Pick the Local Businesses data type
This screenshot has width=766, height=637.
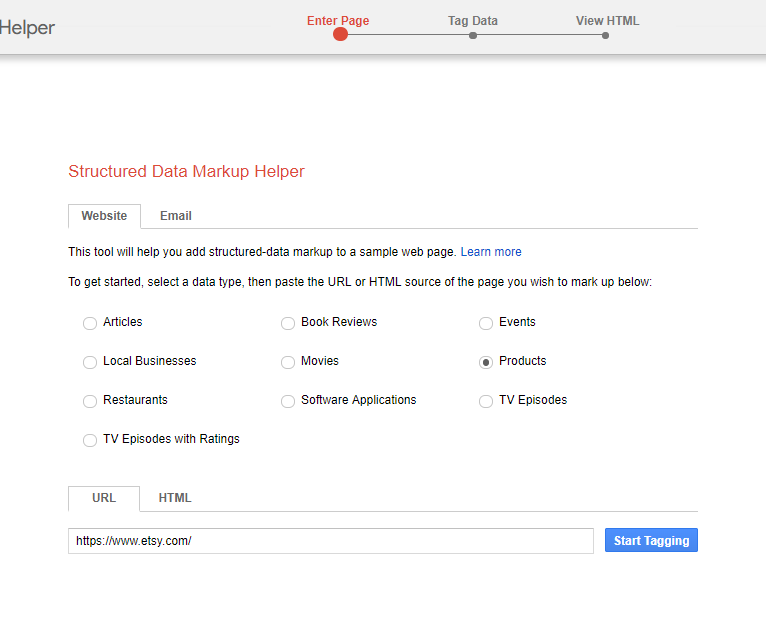[90, 362]
